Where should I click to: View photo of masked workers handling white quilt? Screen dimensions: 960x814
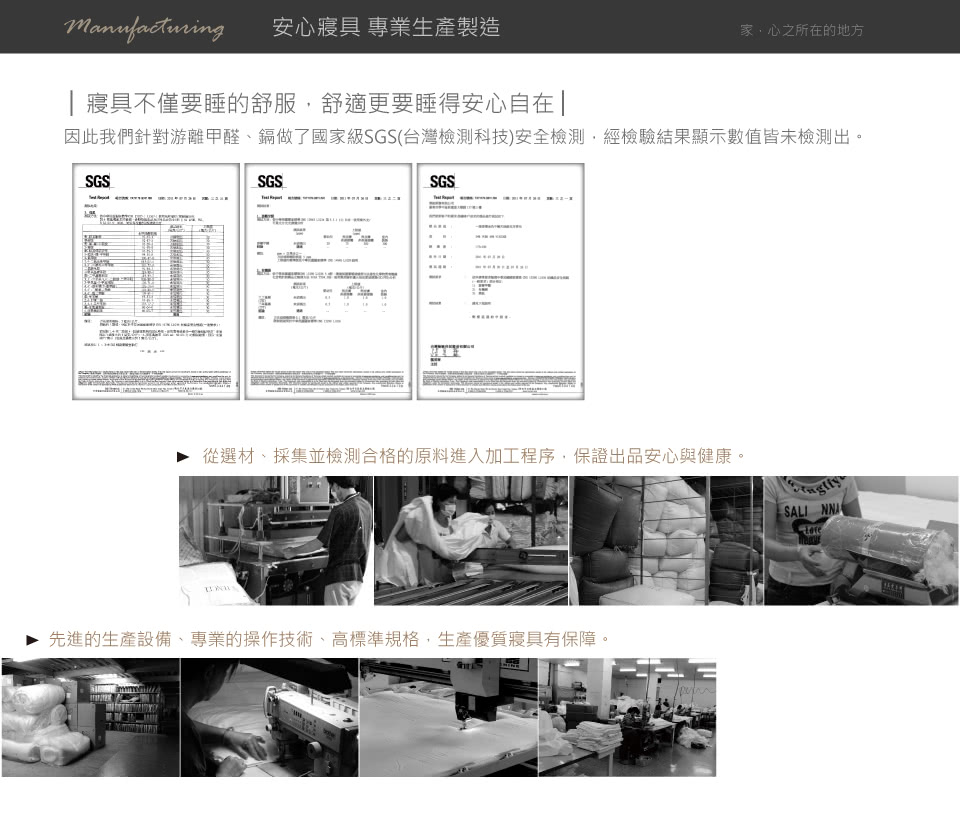pyautogui.click(x=470, y=540)
